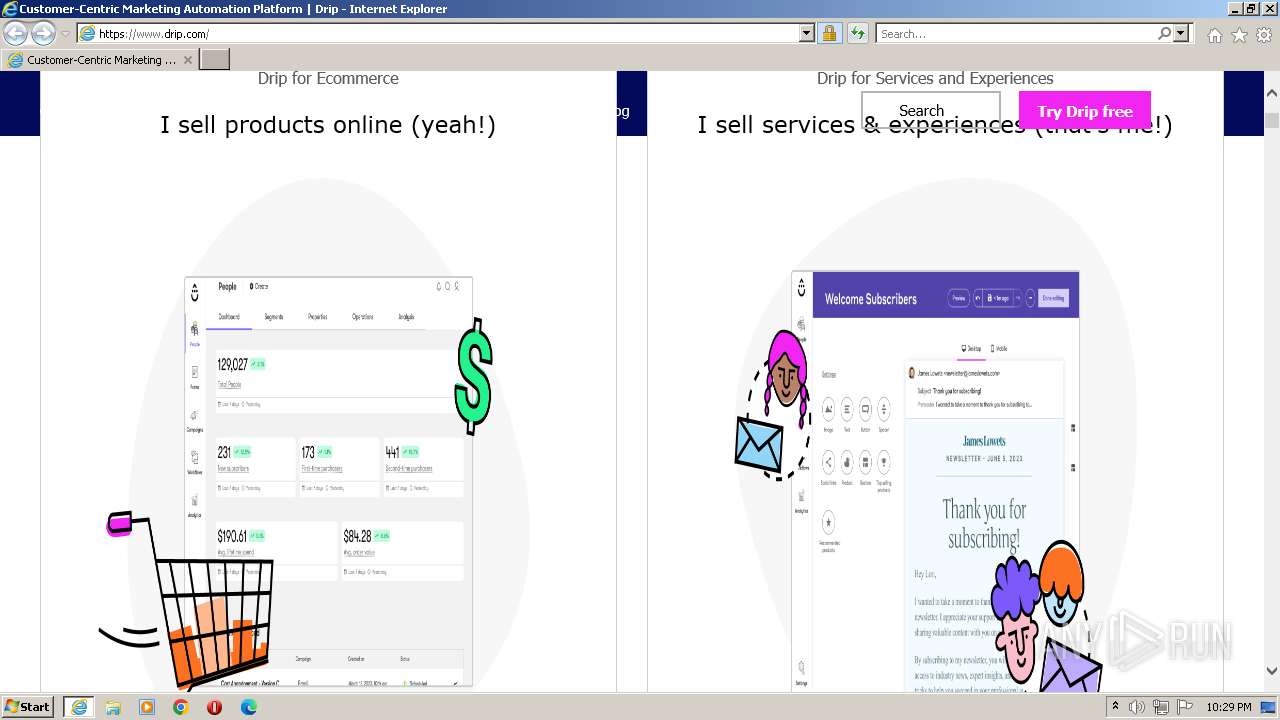Click the pink-haired girl envelope illustration
This screenshot has height=720, width=1280.
pyautogui.click(x=774, y=405)
